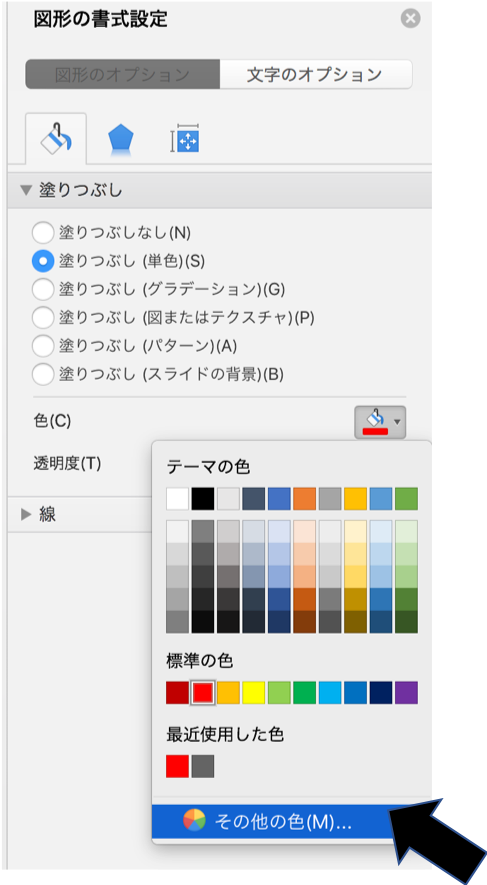Select 塗りつぶし (図またはテクスチャ) option

click(43, 317)
